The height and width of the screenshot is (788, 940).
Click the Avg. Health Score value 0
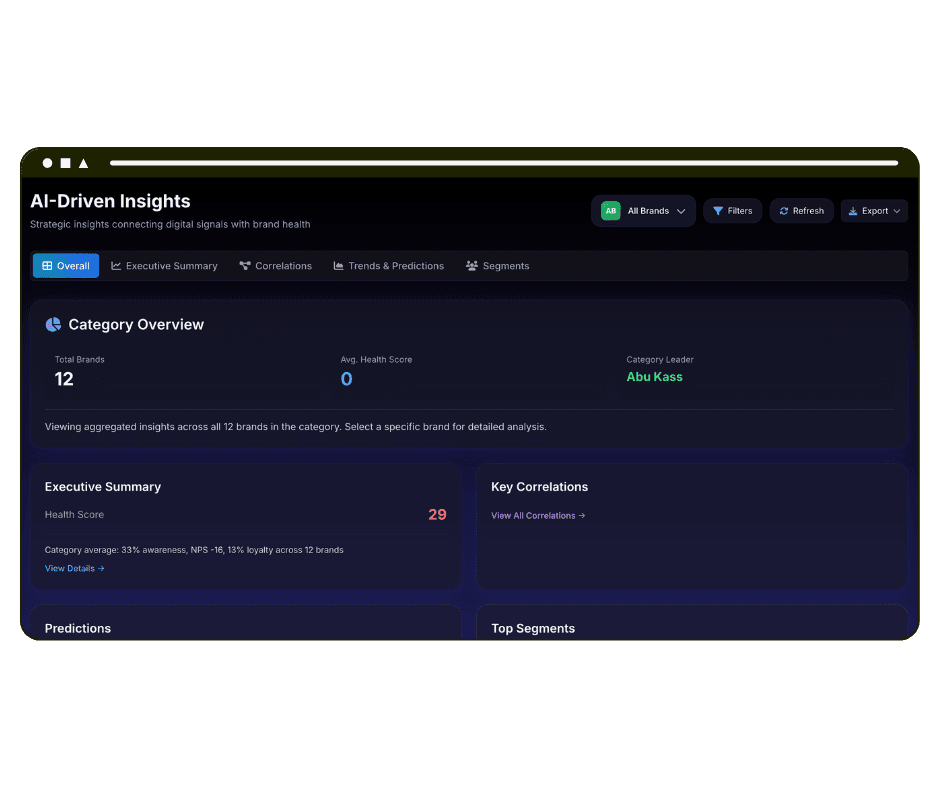pyautogui.click(x=347, y=379)
